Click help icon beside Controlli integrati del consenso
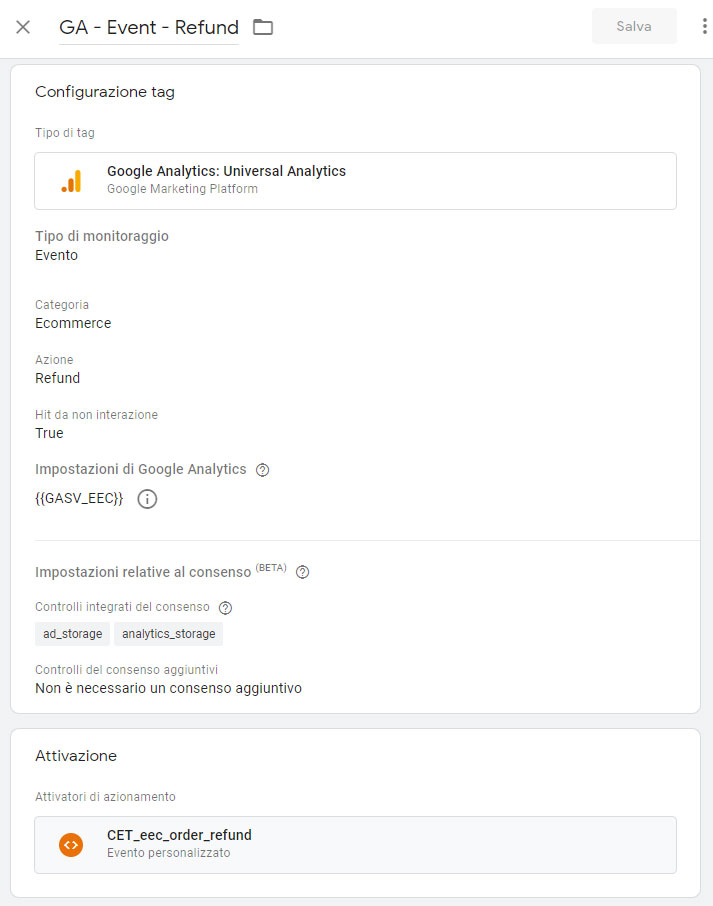713x906 pixels. tap(225, 608)
